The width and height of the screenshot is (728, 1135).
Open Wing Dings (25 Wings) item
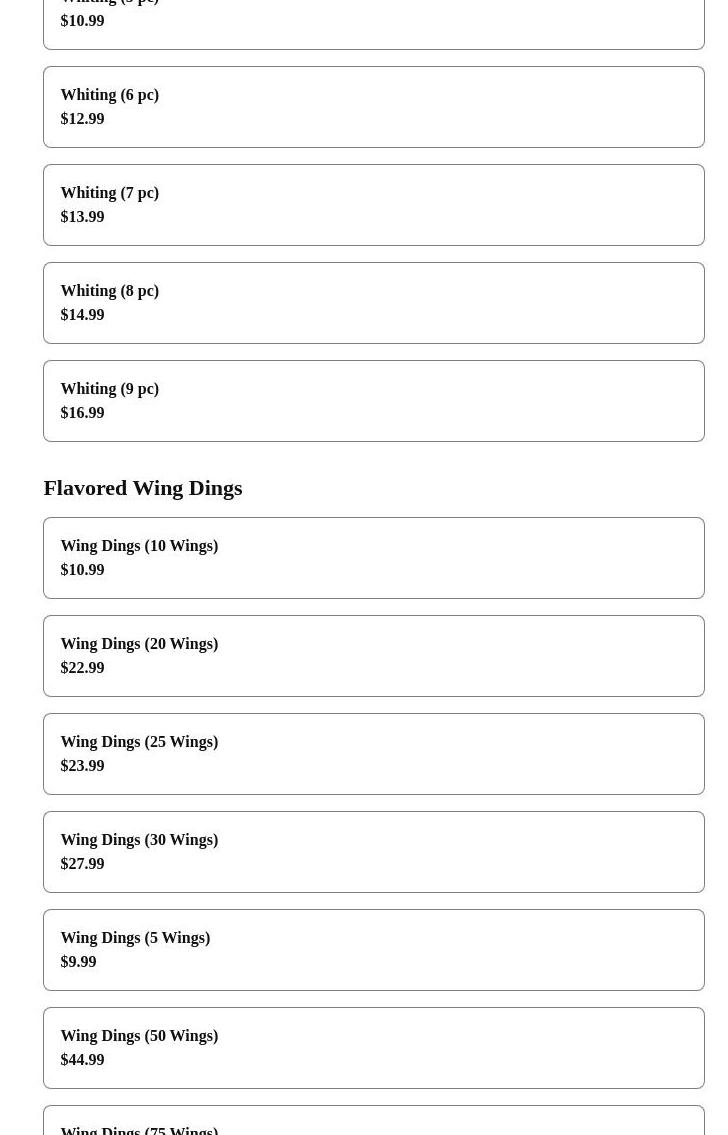[373, 754]
